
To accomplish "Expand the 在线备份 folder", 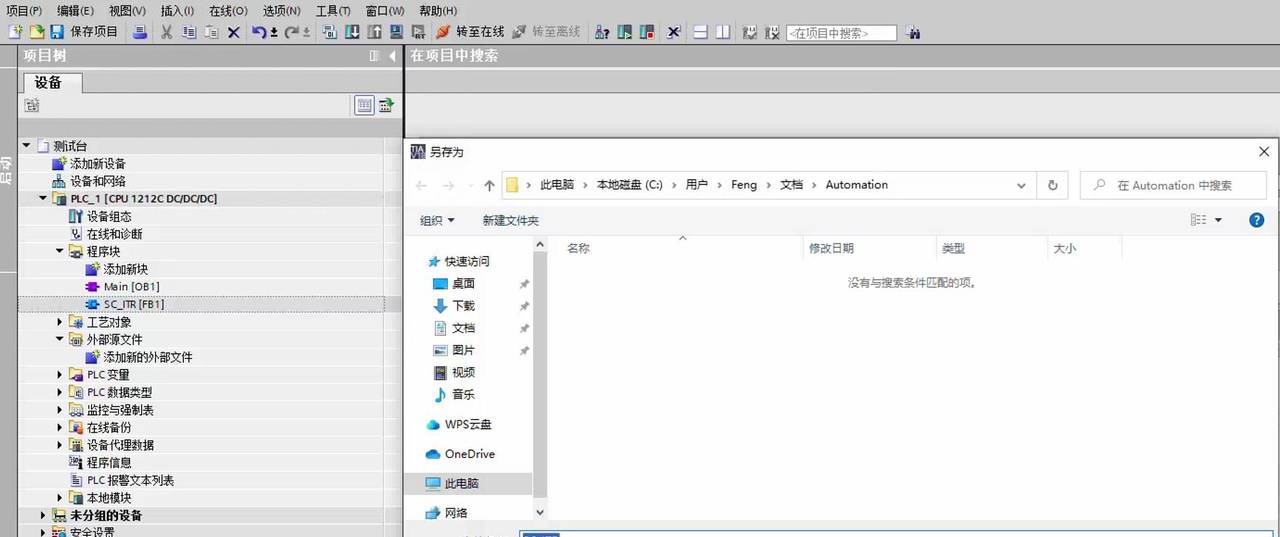I will (x=60, y=427).
